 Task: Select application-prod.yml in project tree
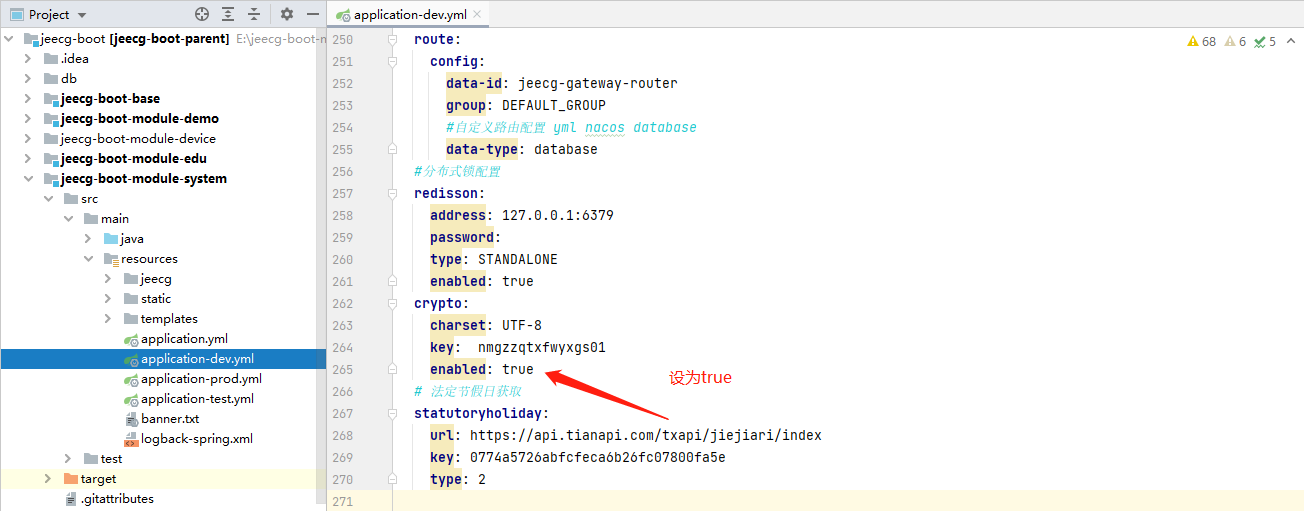tap(201, 378)
